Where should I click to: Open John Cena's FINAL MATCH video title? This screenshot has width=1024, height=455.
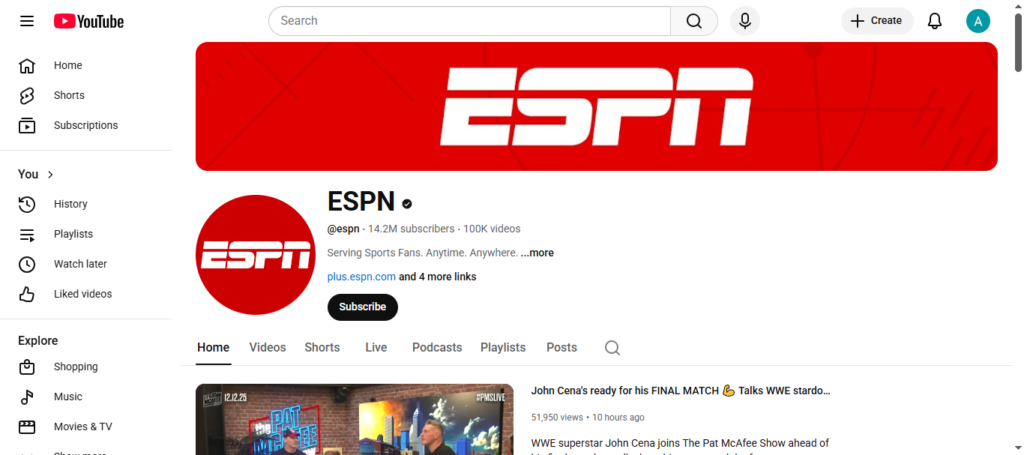point(680,391)
